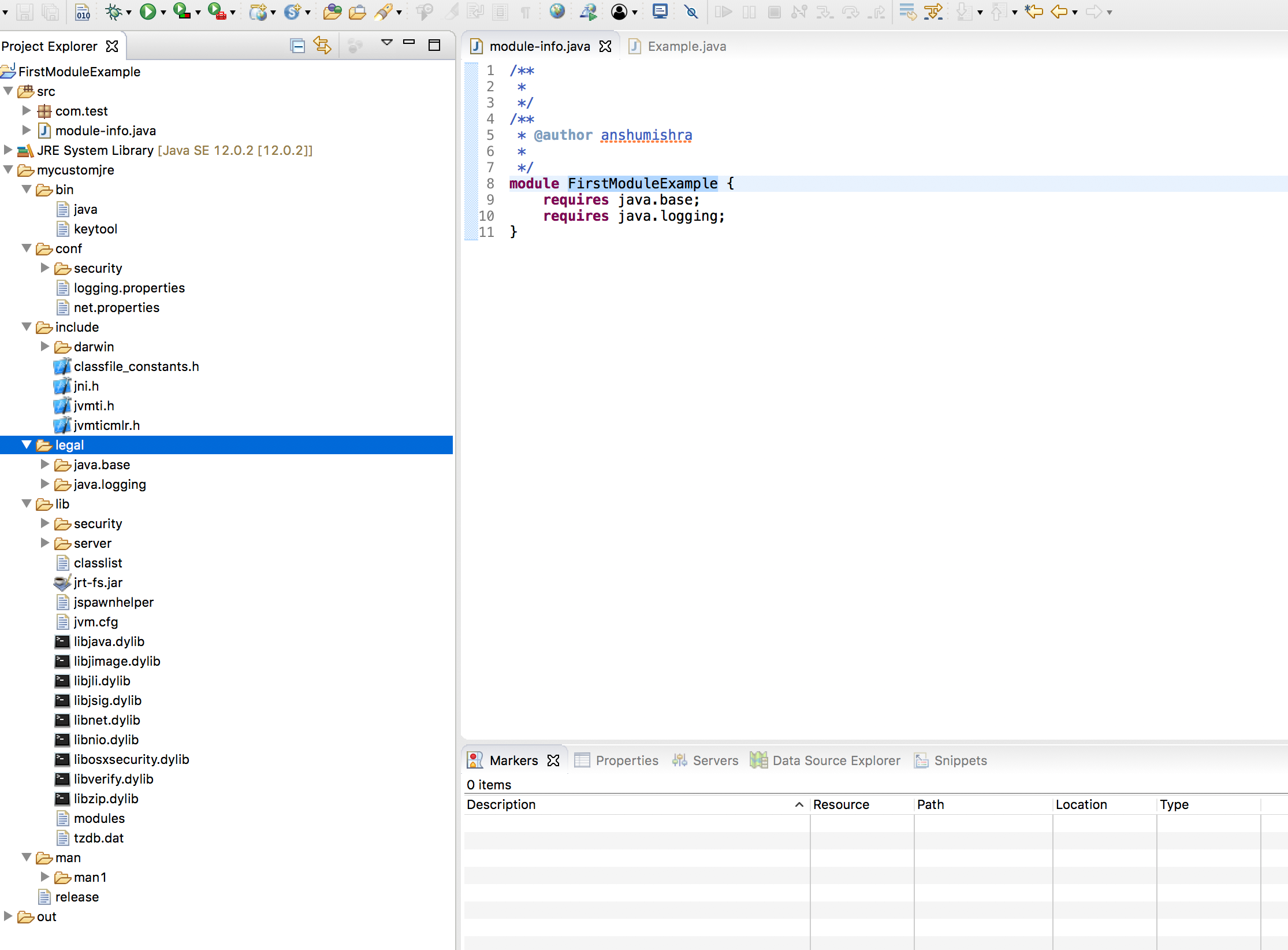Toggle Link with Editor in Project Explorer
Image resolution: width=1288 pixels, height=950 pixels.
click(322, 46)
